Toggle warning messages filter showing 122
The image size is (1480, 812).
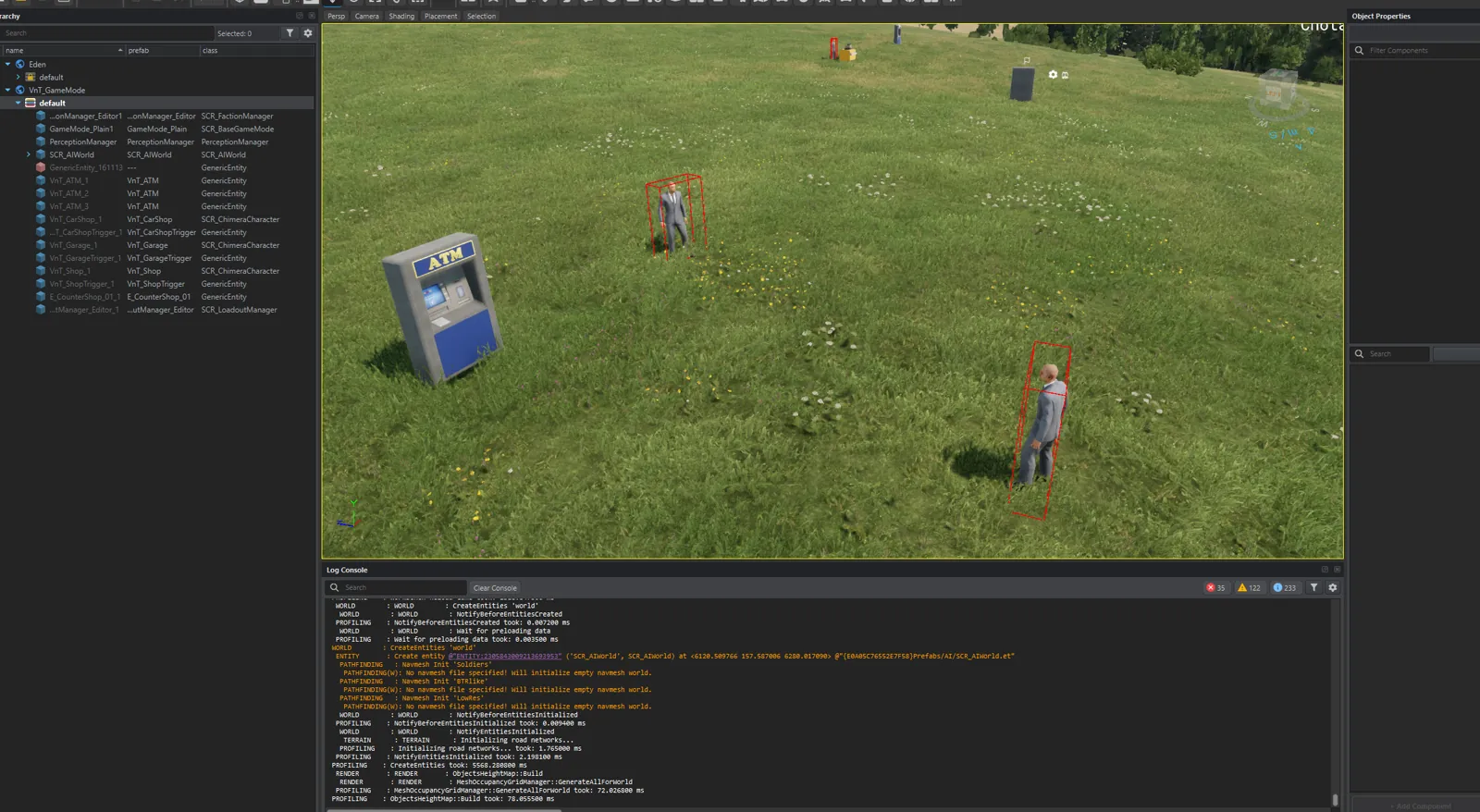pyautogui.click(x=1249, y=587)
